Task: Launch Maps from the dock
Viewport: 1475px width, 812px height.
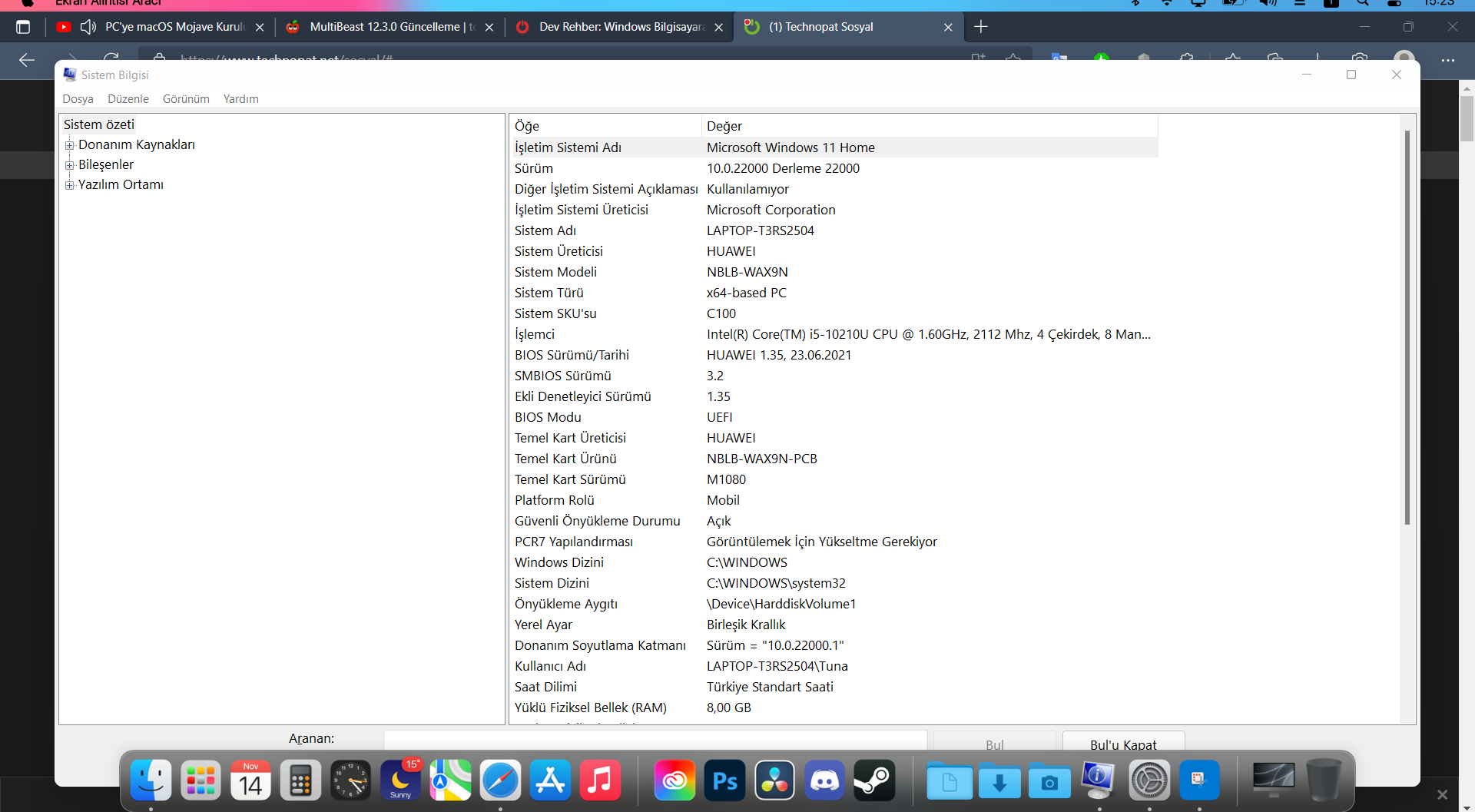Action: pyautogui.click(x=450, y=781)
